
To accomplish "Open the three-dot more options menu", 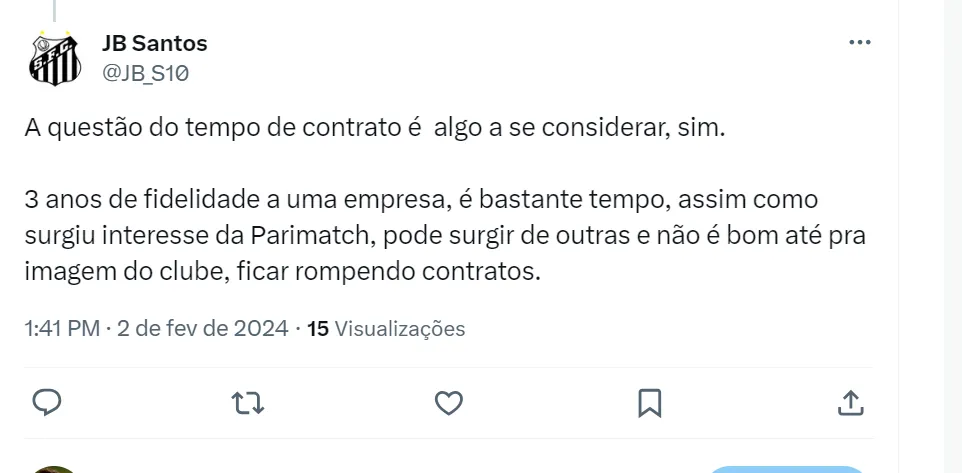I will pyautogui.click(x=859, y=43).
